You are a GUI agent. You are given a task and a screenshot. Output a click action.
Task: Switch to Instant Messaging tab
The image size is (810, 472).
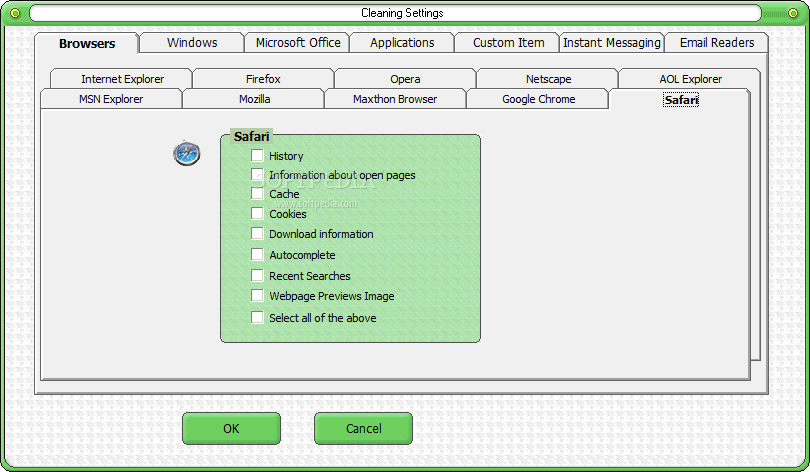612,43
